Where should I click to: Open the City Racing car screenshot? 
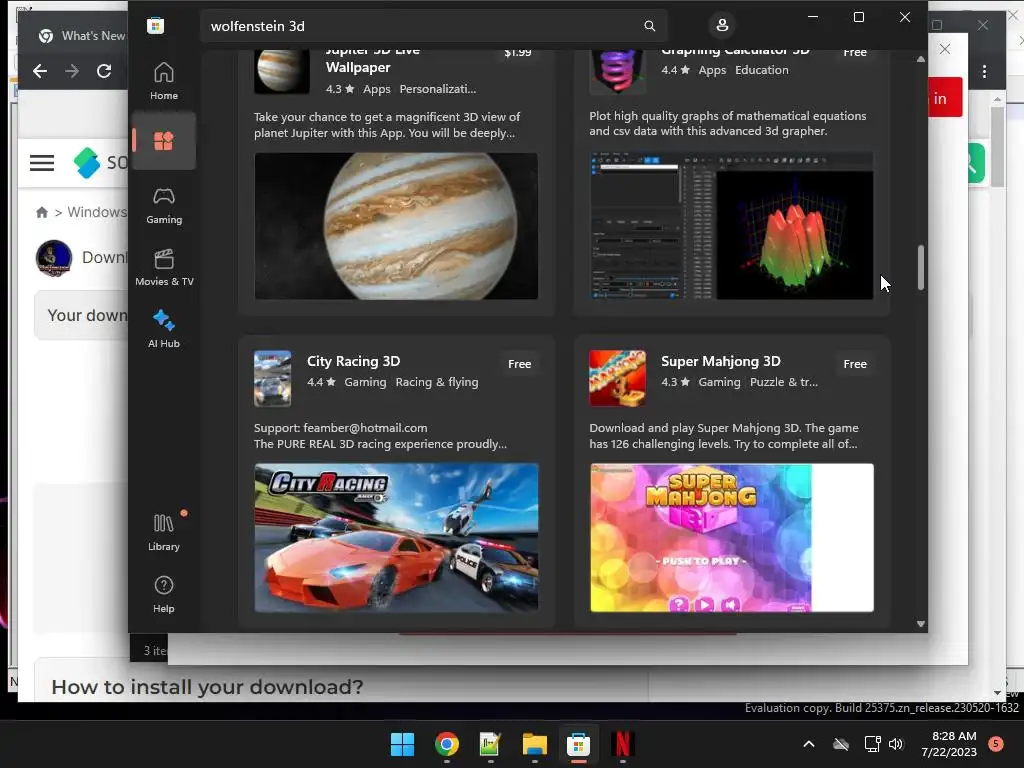pos(396,537)
